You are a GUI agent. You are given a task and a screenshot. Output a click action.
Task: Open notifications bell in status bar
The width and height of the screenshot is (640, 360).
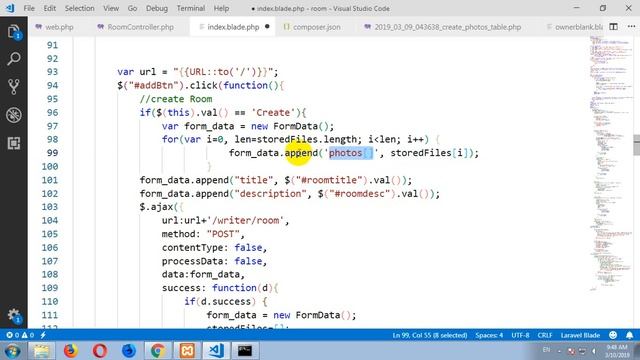coord(629,335)
